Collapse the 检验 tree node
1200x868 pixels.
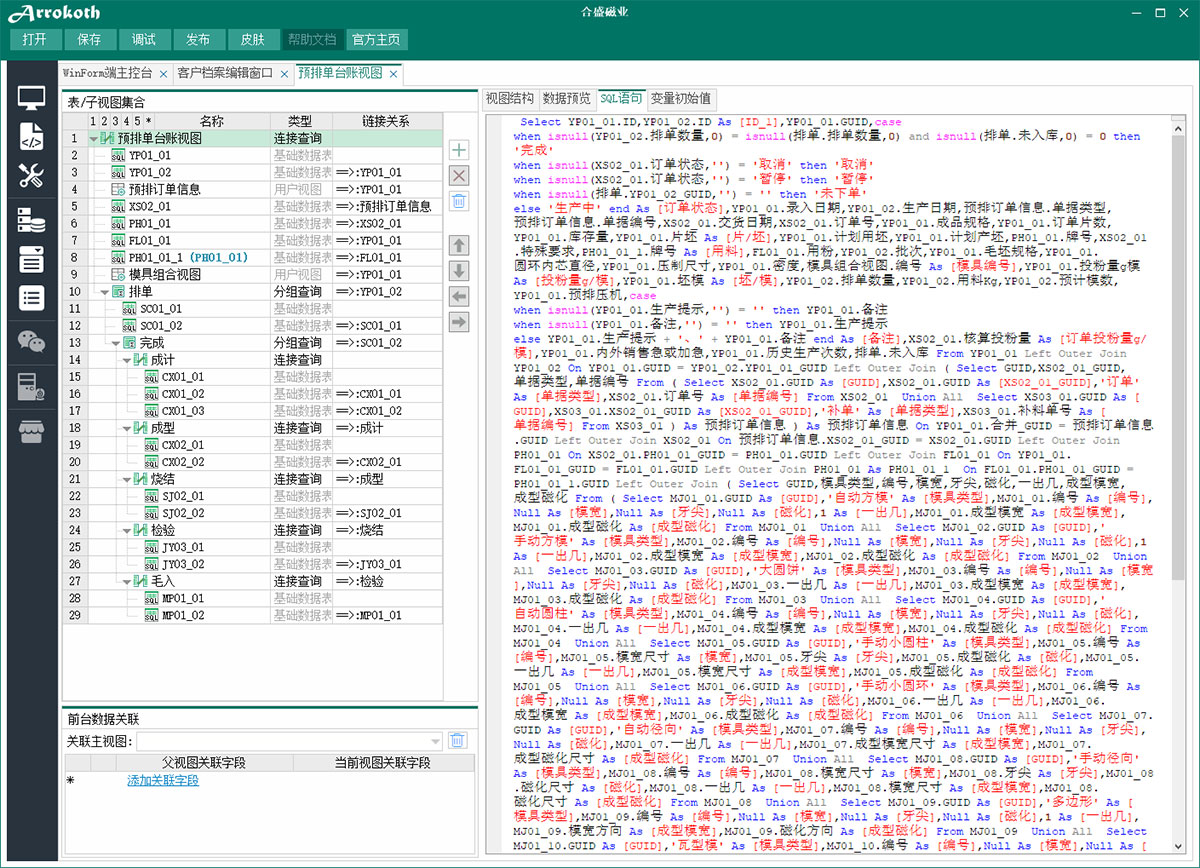pyautogui.click(x=127, y=530)
